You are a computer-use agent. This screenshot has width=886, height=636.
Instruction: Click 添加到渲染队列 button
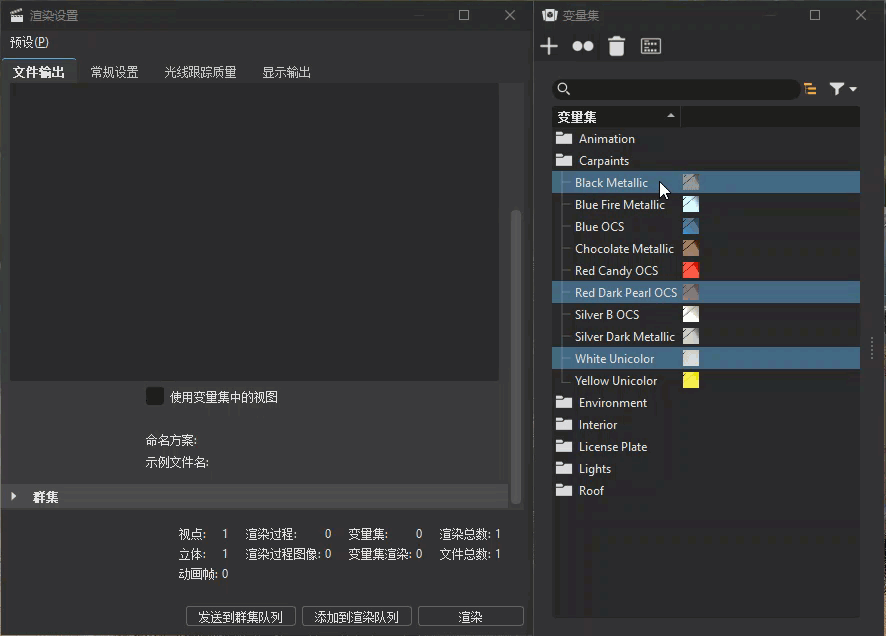click(356, 616)
